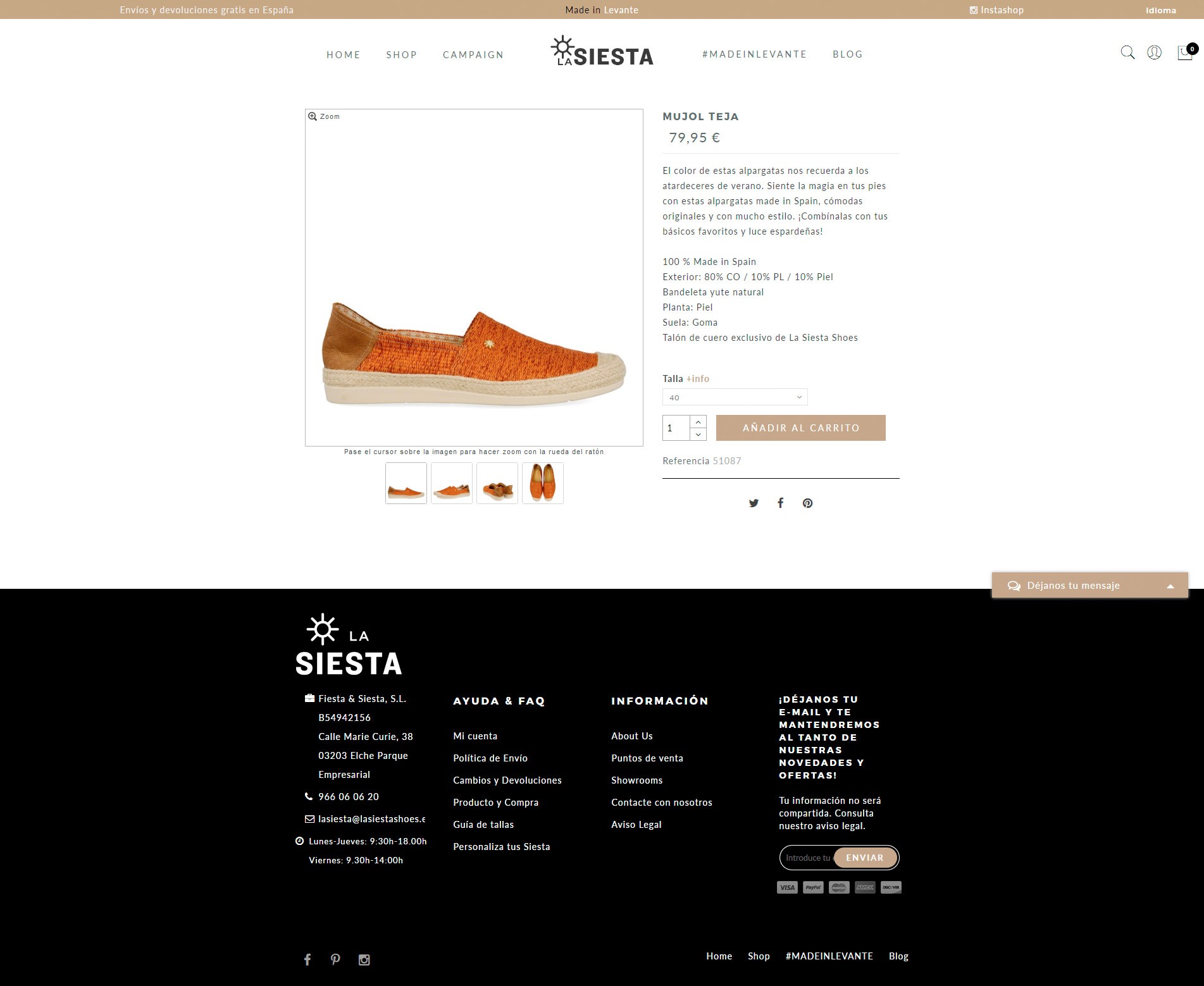The image size is (1204, 986).
Task: Open footer Instagram icon
Action: (x=364, y=959)
